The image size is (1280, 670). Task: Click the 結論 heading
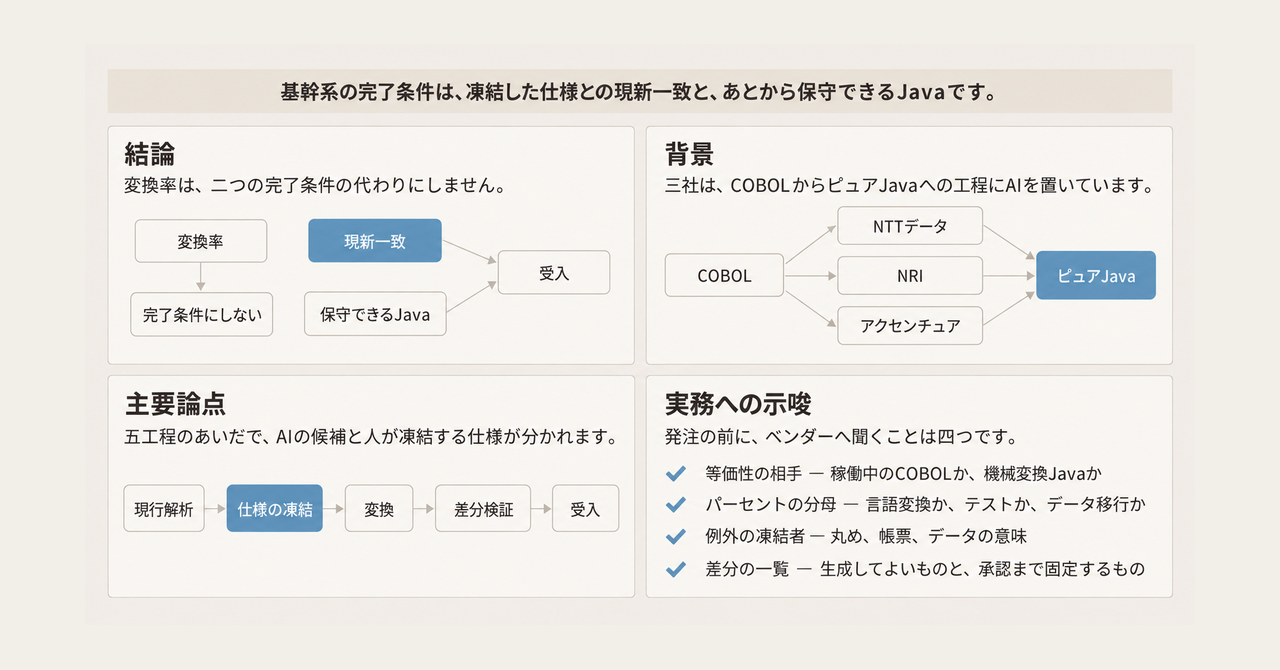click(150, 154)
